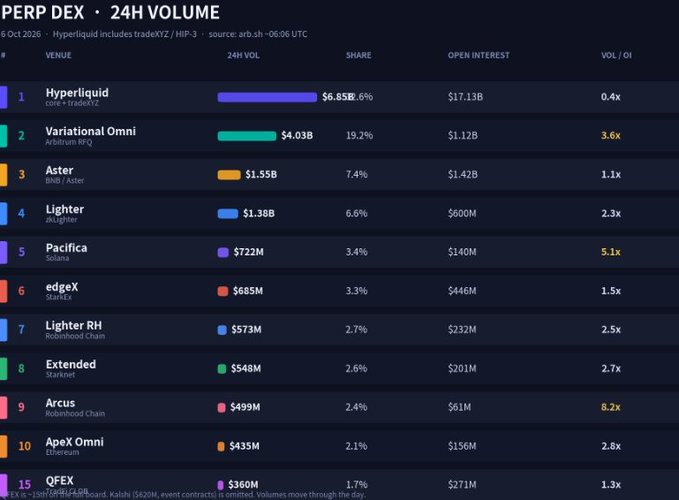
Task: Click the $4.03B volume value
Action: 297,135
